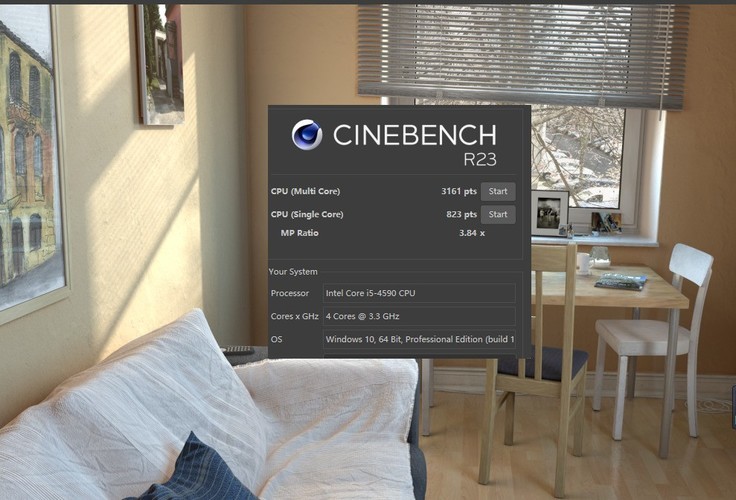Click the OS field showing Windows 10
736x500 pixels.
[419, 339]
